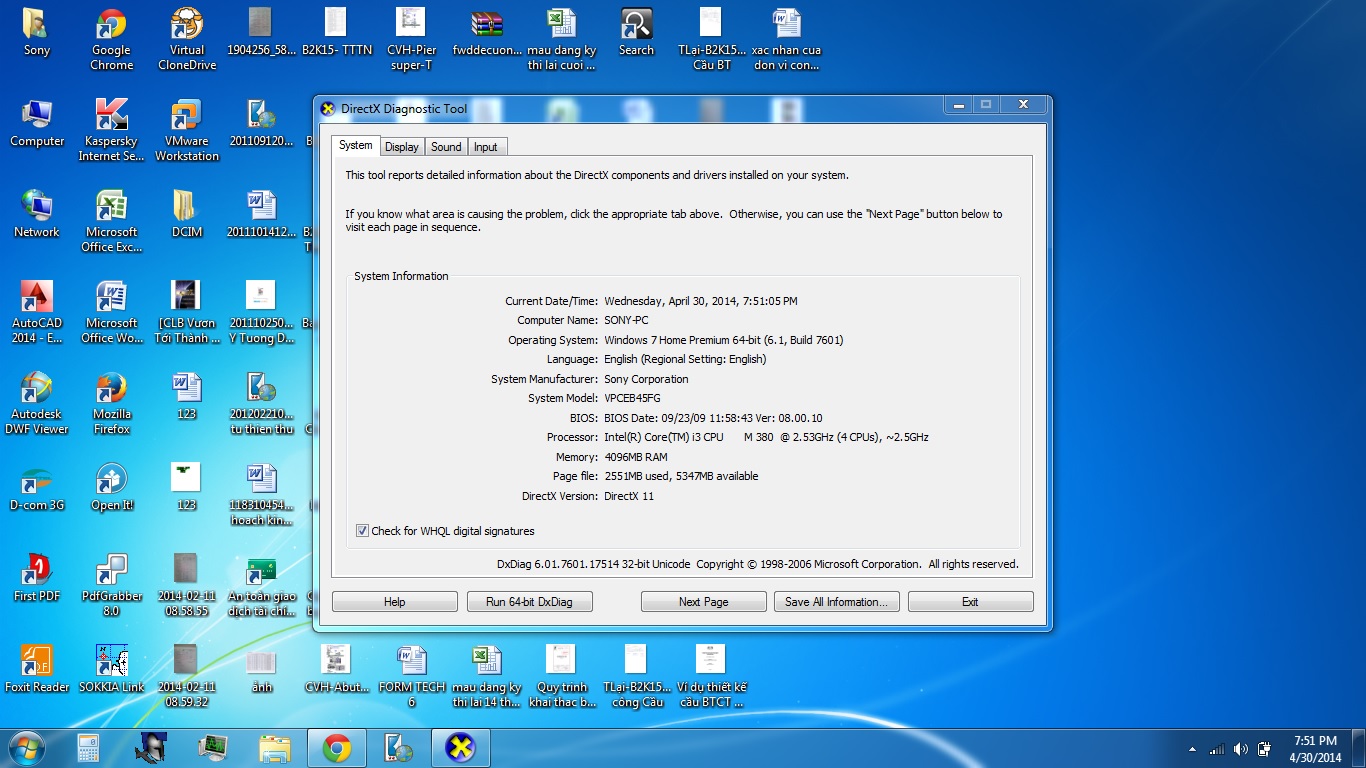Select the DCIM folder on desktop
The image size is (1366, 768).
pos(187,214)
